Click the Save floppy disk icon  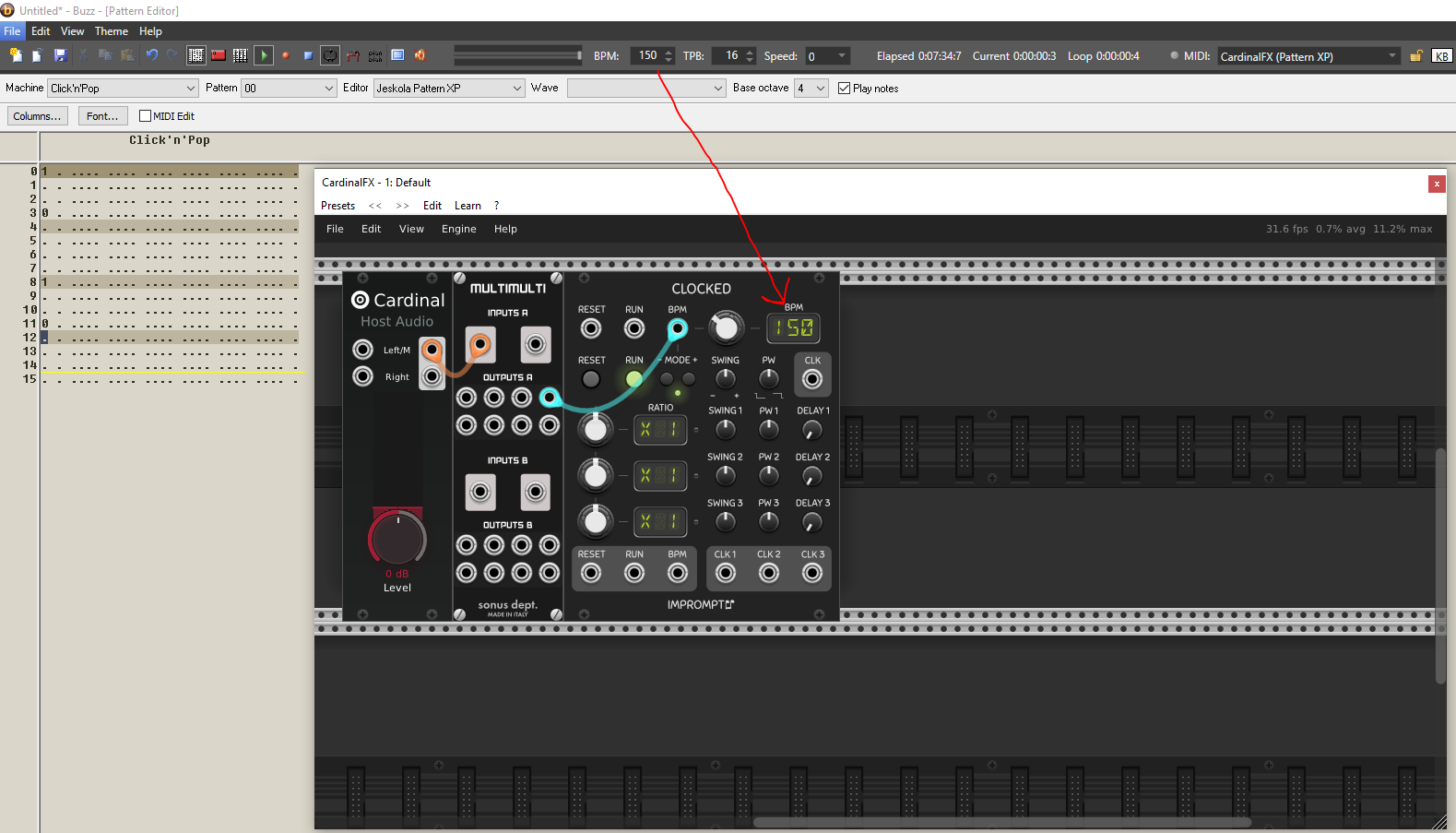pyautogui.click(x=61, y=55)
